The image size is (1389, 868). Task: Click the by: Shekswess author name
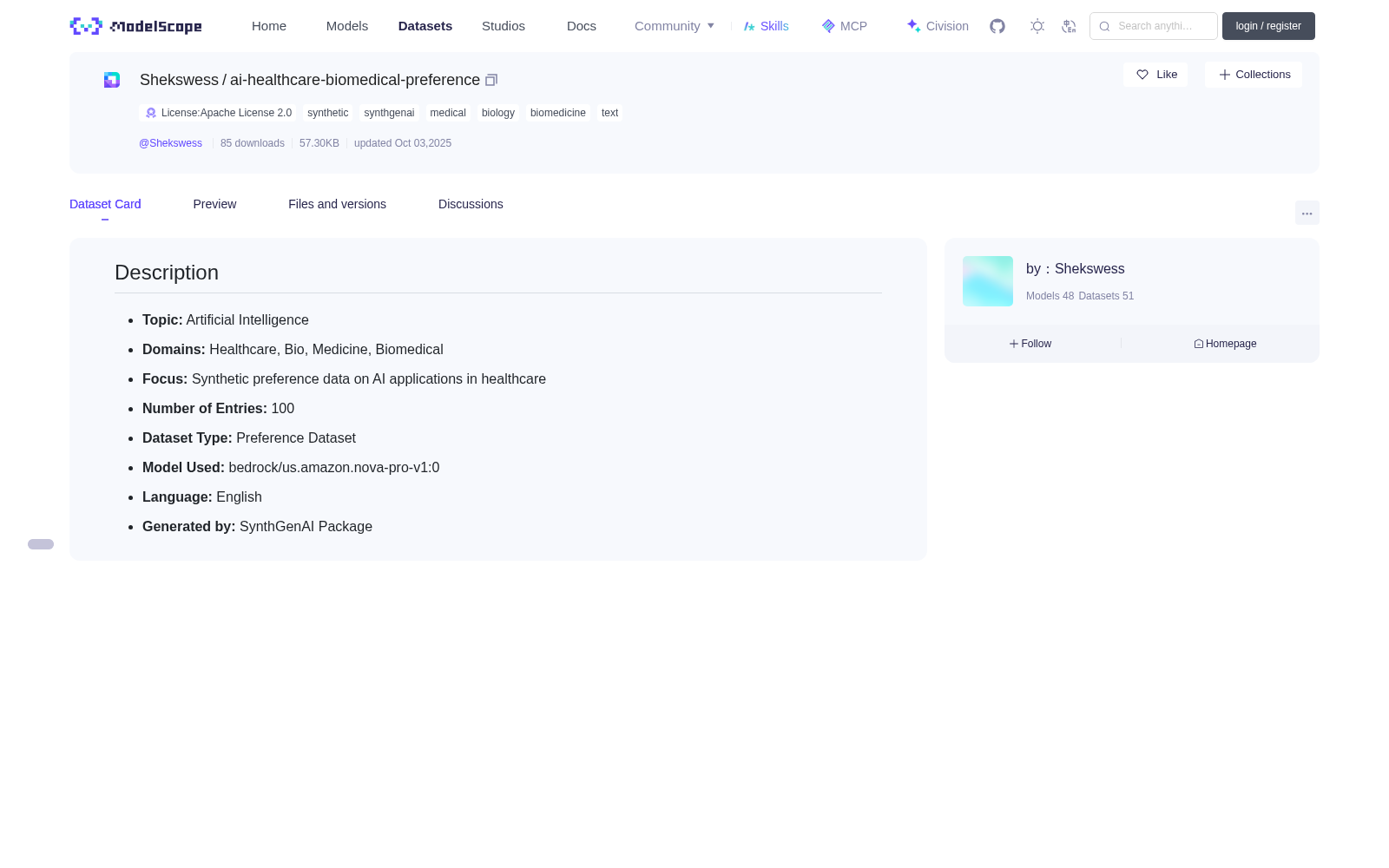tap(1076, 269)
